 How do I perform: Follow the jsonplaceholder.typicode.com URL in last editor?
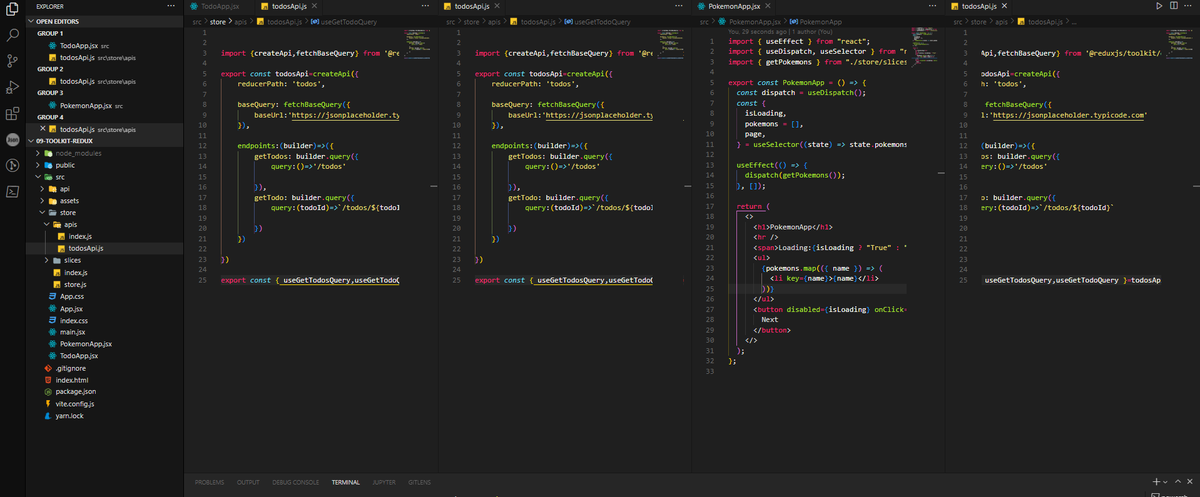click(x=1069, y=115)
